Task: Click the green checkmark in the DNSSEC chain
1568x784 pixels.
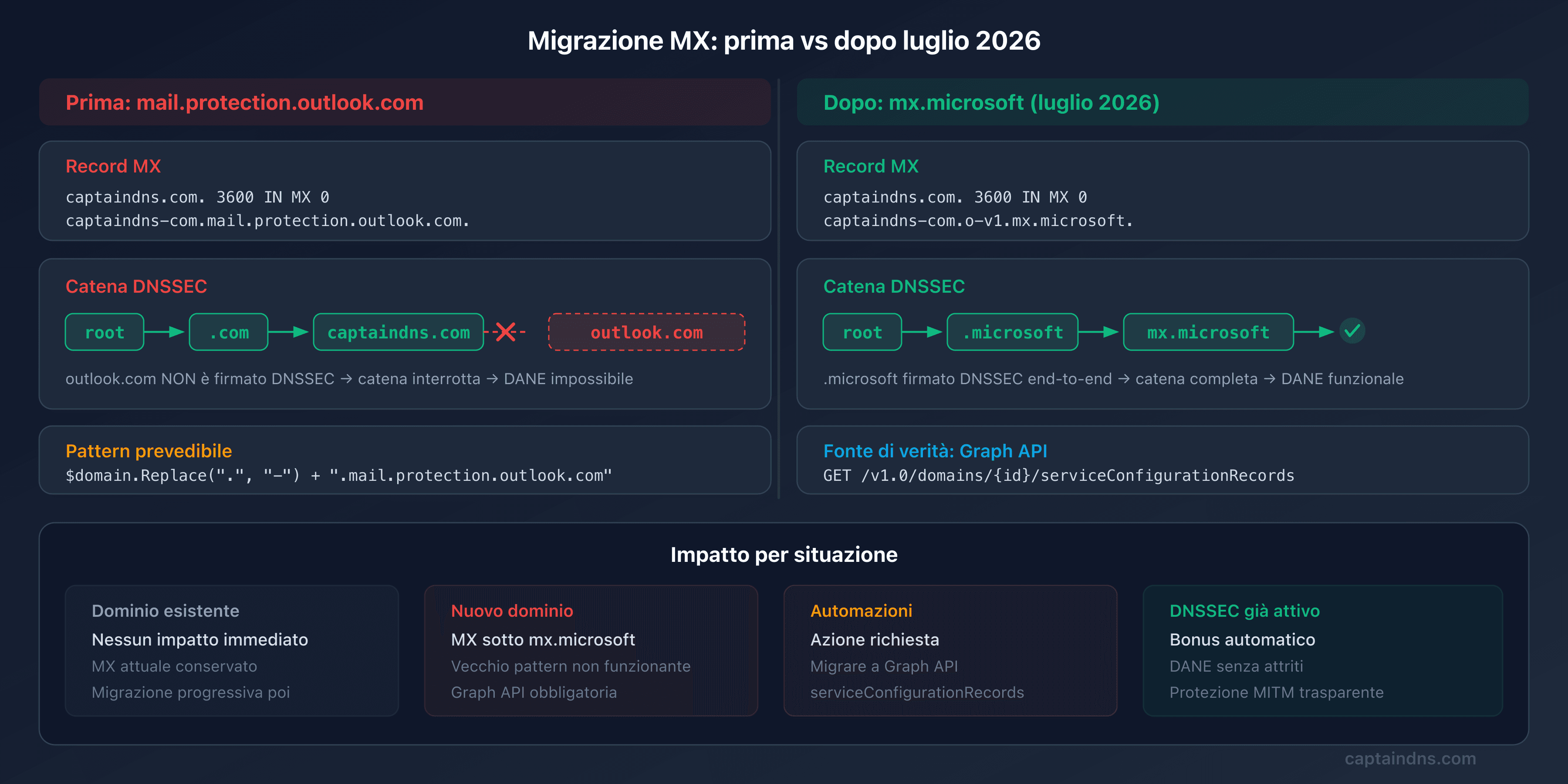Action: (1352, 332)
